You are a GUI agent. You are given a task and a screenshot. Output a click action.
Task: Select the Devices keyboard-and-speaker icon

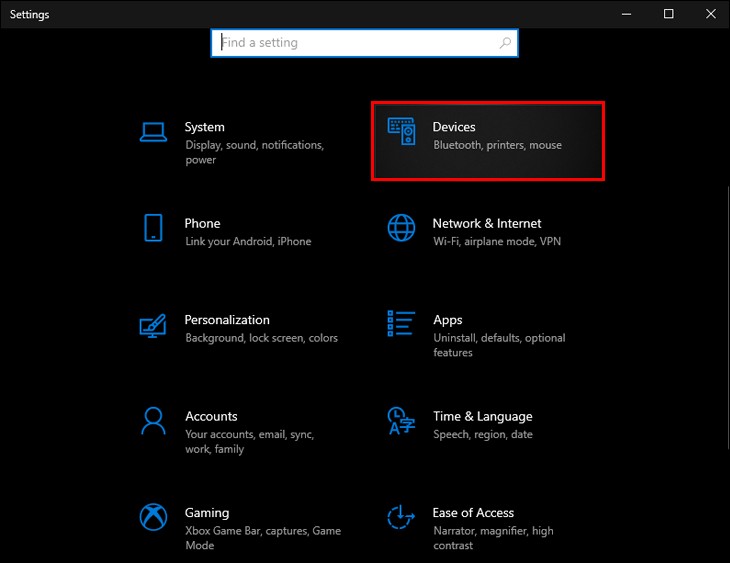[x=401, y=131]
